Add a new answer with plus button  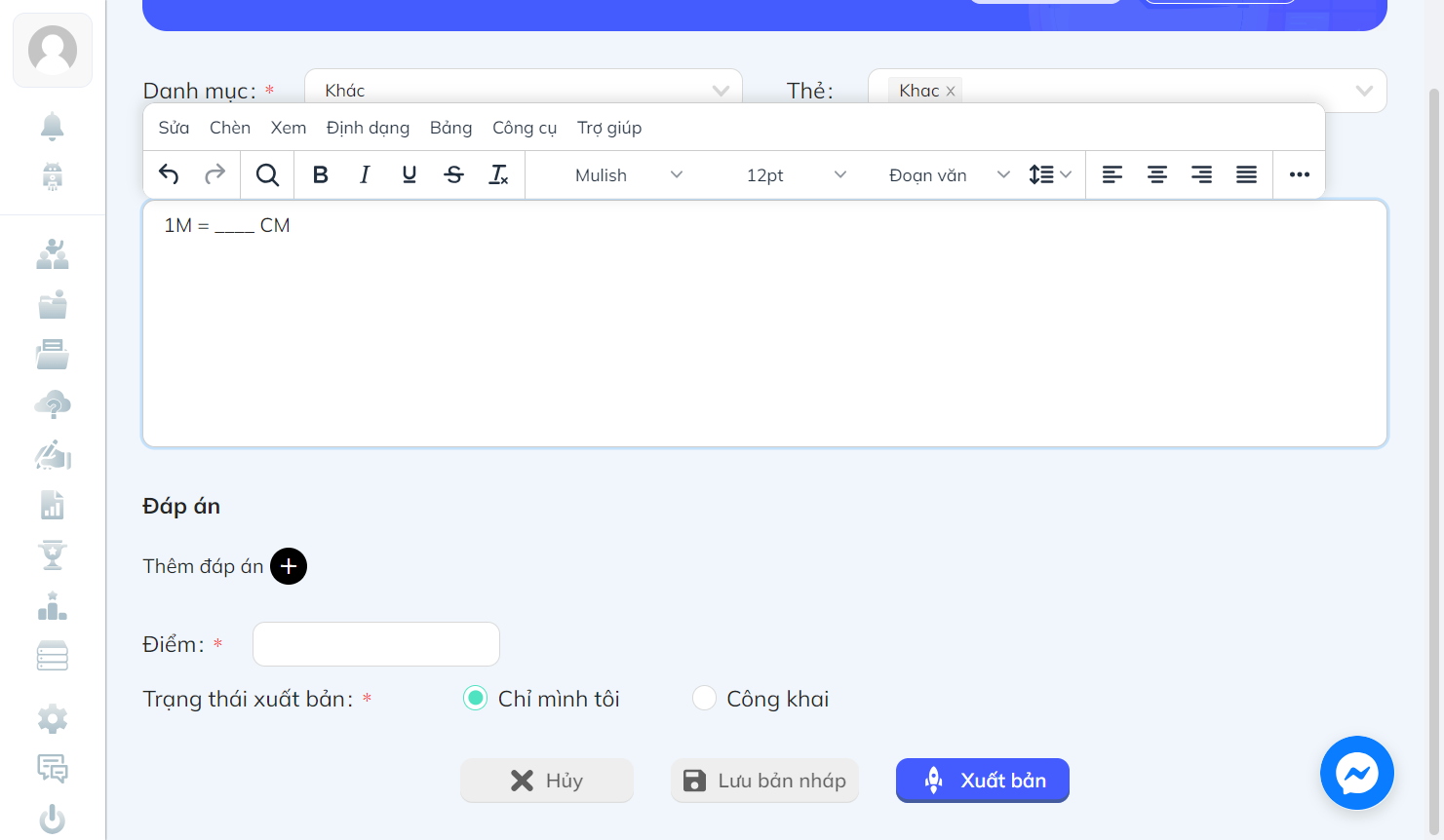pyautogui.click(x=289, y=566)
